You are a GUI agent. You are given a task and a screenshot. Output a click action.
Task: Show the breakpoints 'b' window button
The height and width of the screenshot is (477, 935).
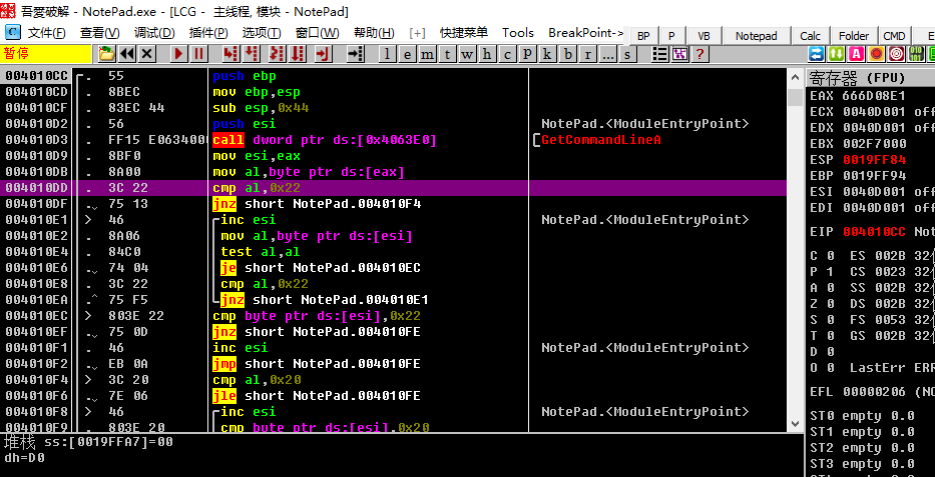tap(569, 54)
